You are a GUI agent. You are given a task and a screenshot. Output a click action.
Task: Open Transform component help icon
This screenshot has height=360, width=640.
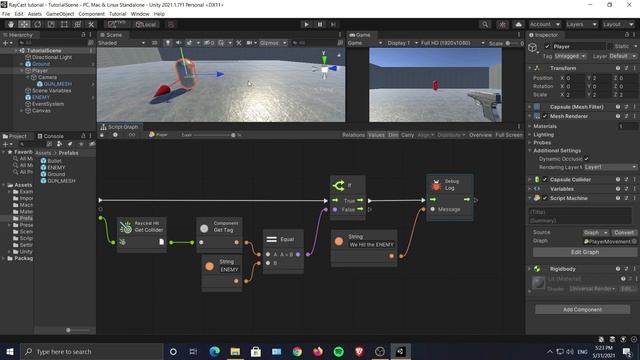coord(618,68)
